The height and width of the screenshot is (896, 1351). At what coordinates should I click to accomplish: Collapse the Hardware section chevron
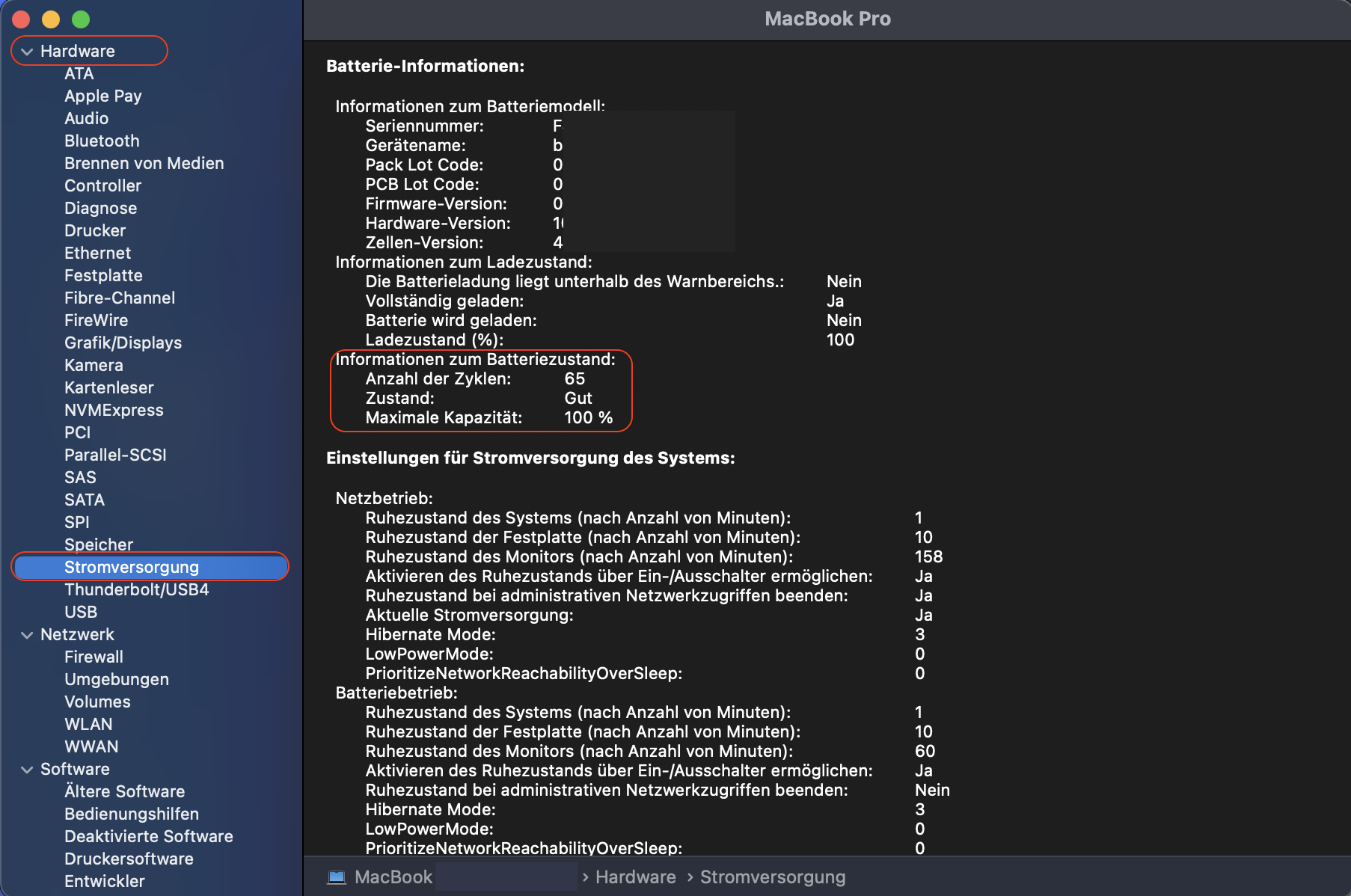pos(28,52)
